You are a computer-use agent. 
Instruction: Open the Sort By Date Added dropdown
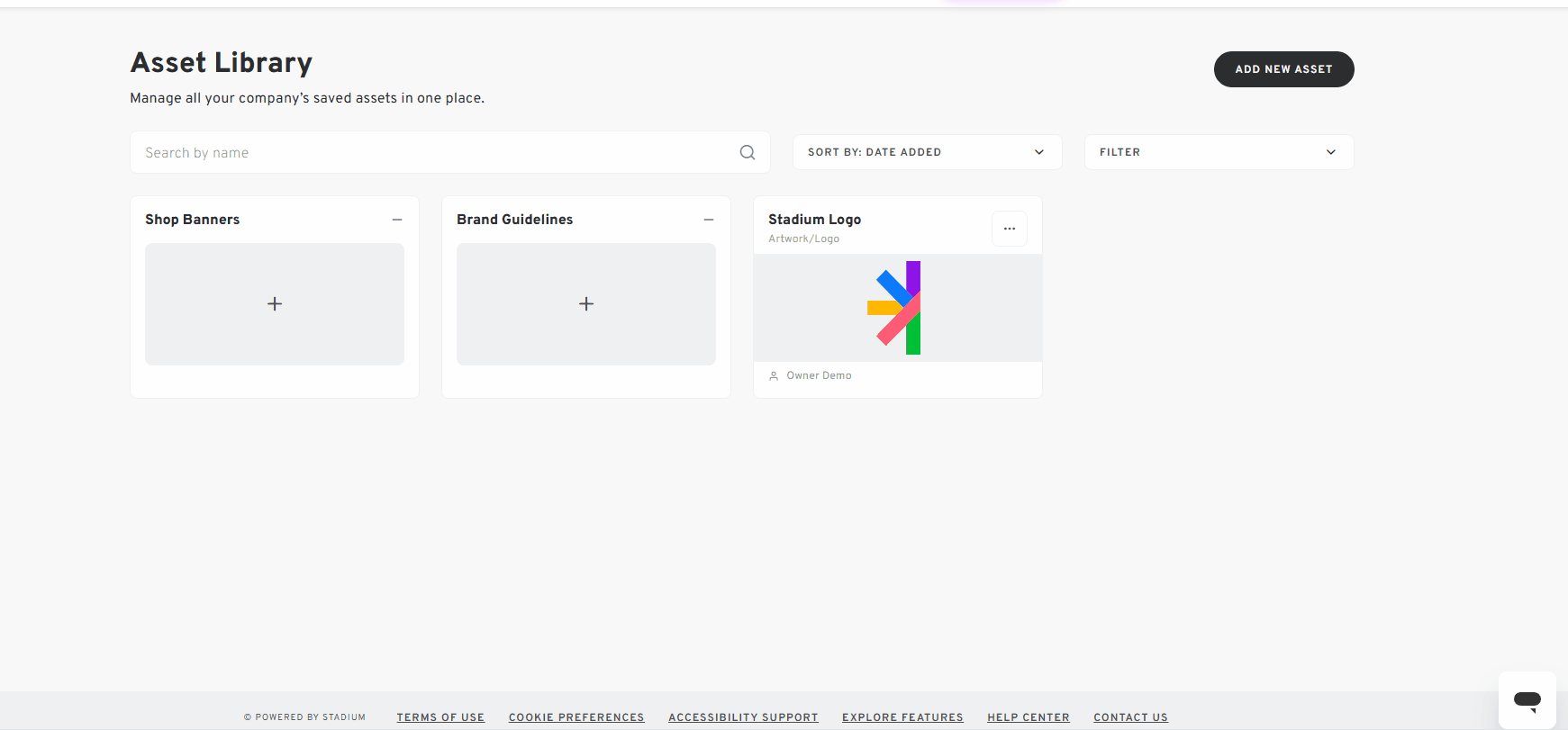[928, 152]
